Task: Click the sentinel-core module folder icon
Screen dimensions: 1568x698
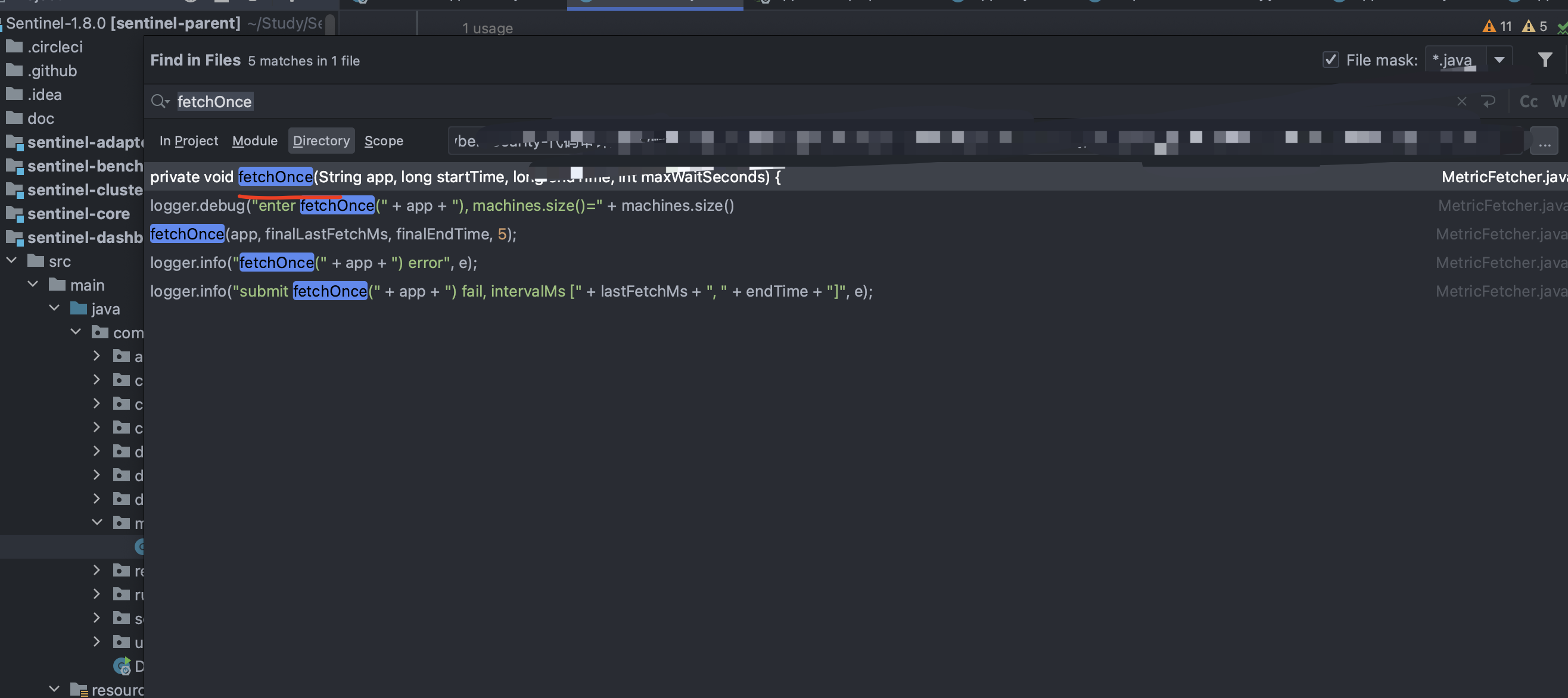Action: [x=14, y=214]
